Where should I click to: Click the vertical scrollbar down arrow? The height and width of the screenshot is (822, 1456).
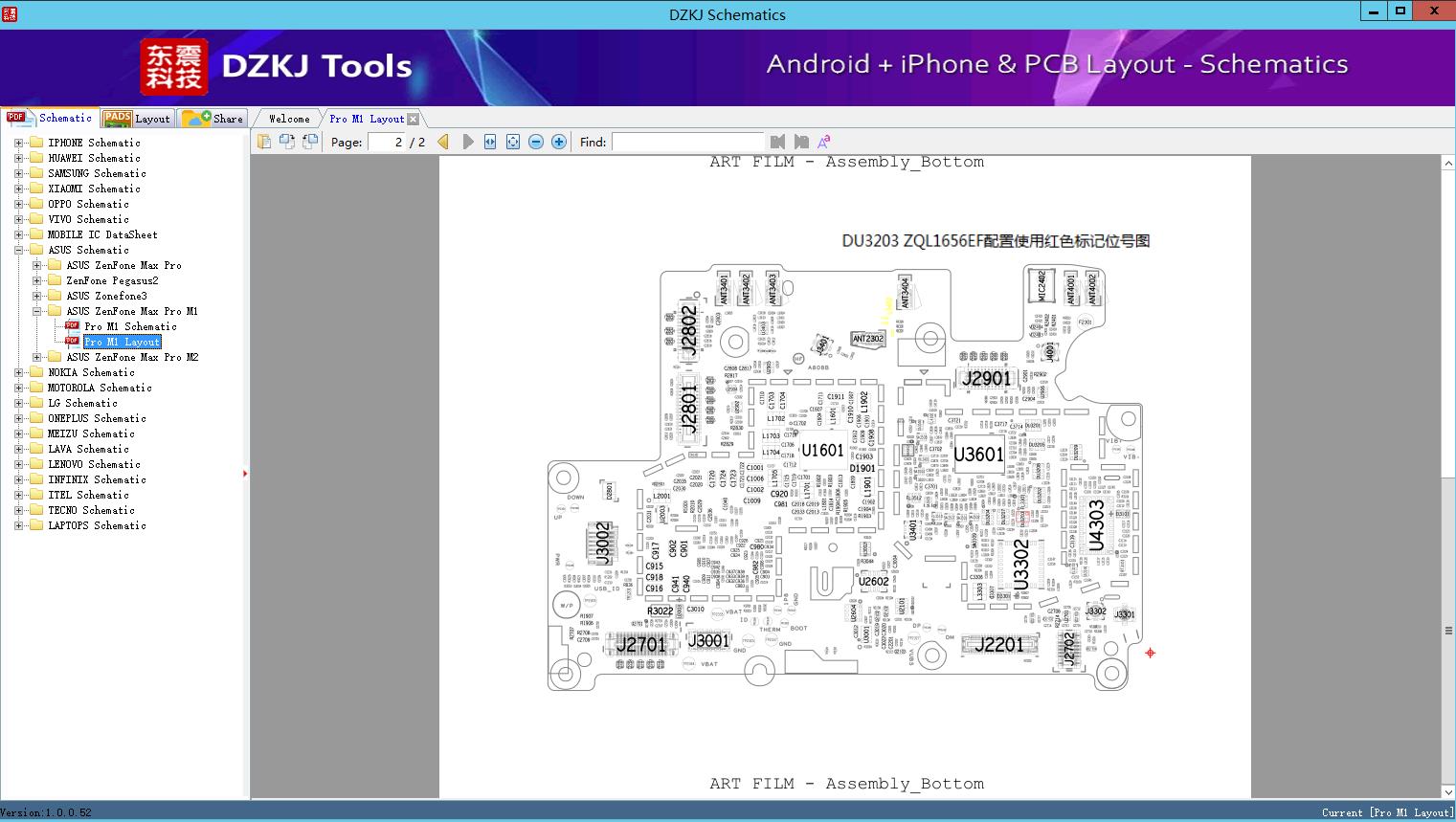tap(1448, 791)
